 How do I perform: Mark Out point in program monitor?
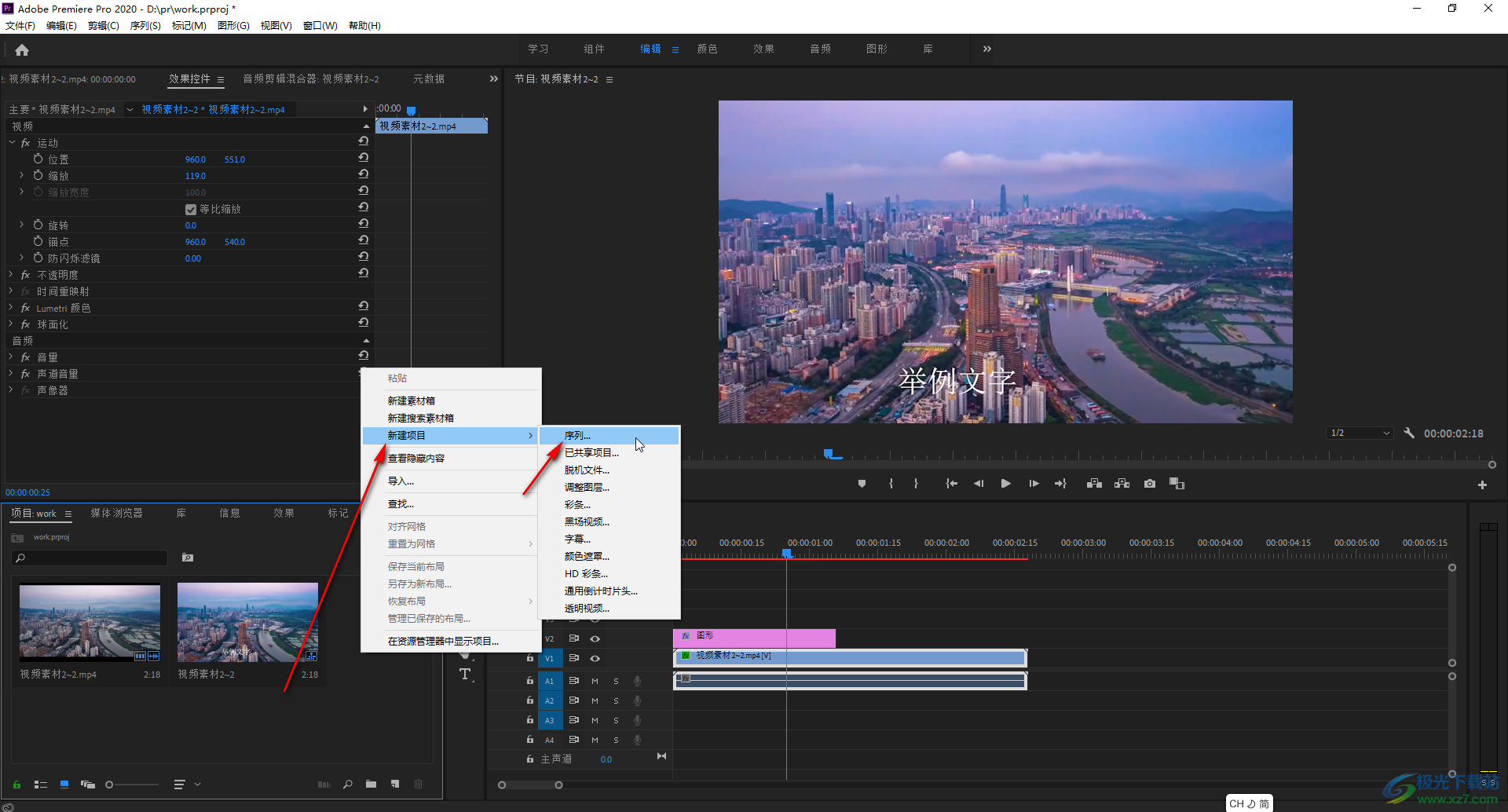tap(916, 484)
